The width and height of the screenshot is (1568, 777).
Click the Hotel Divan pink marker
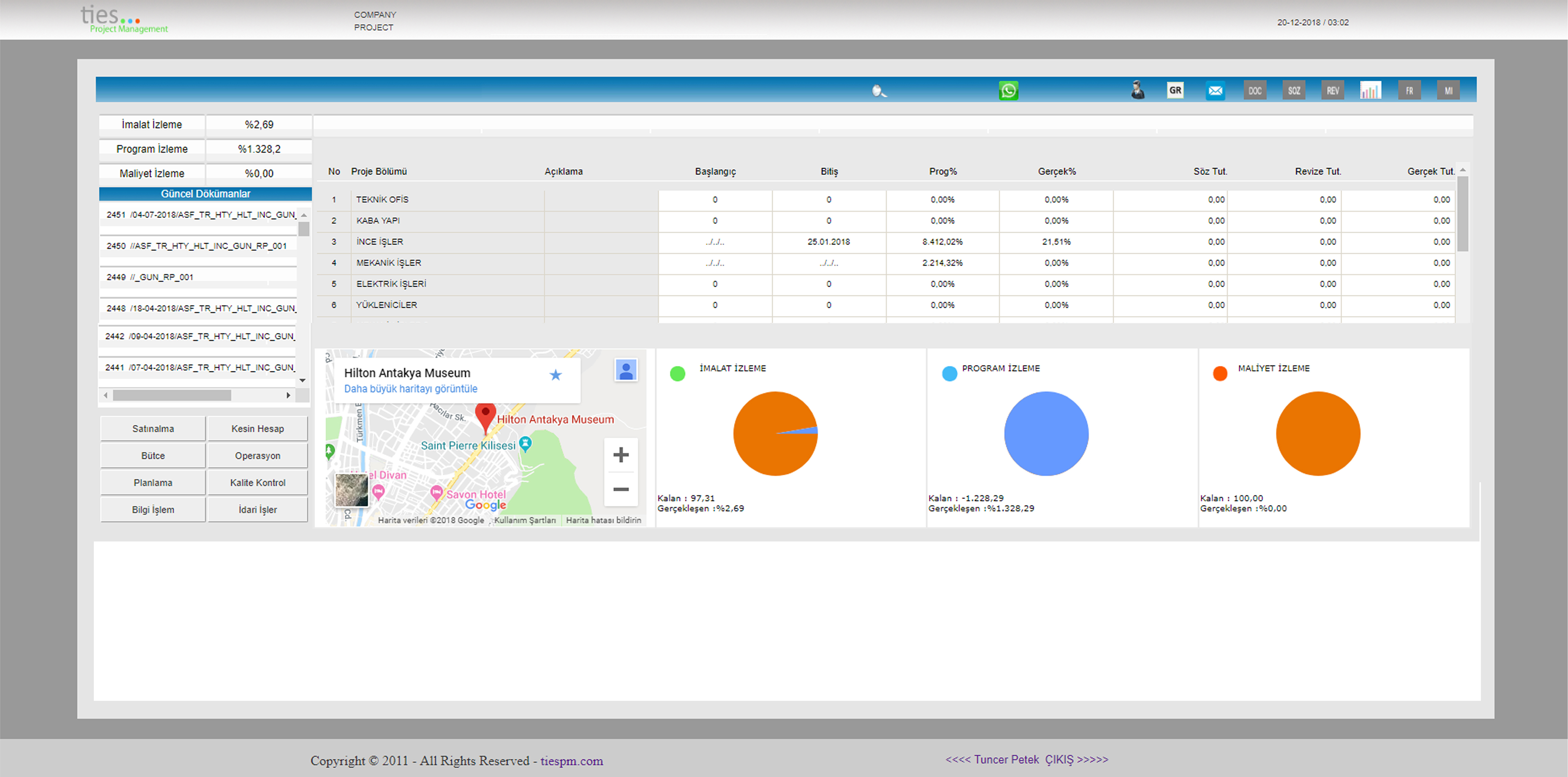[x=379, y=492]
